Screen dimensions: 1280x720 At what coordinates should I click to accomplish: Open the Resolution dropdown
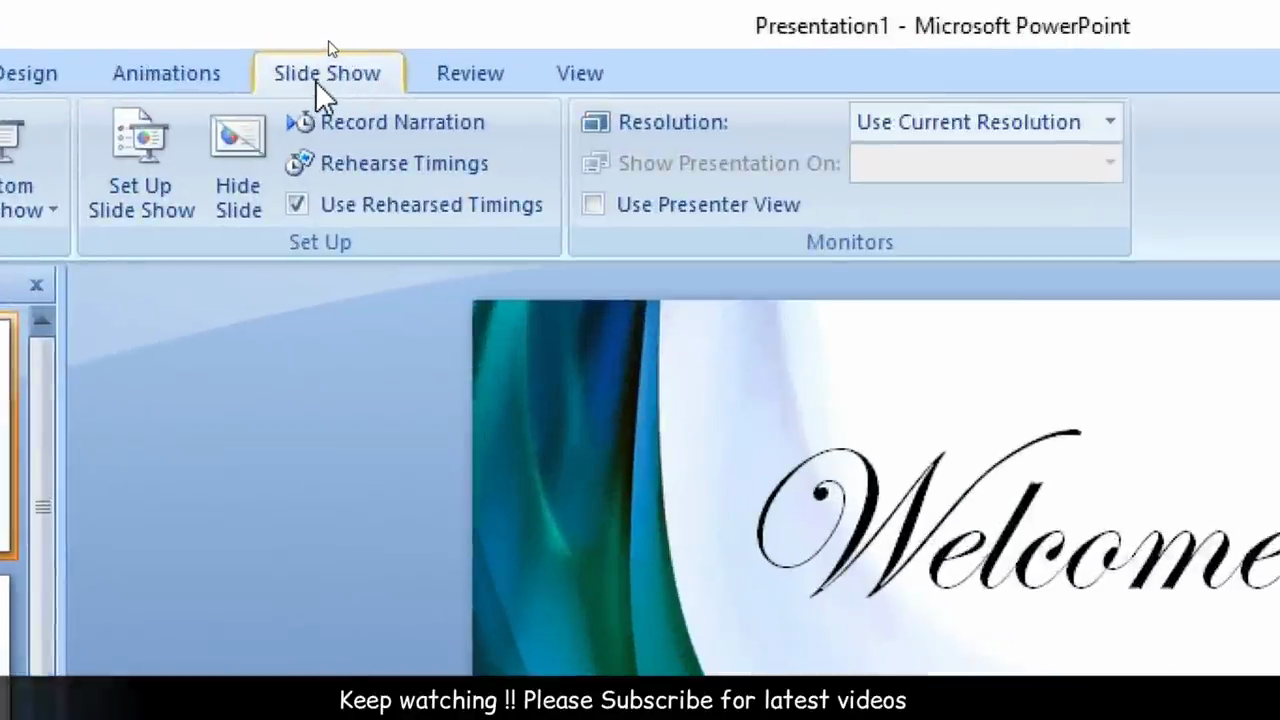click(x=1110, y=122)
